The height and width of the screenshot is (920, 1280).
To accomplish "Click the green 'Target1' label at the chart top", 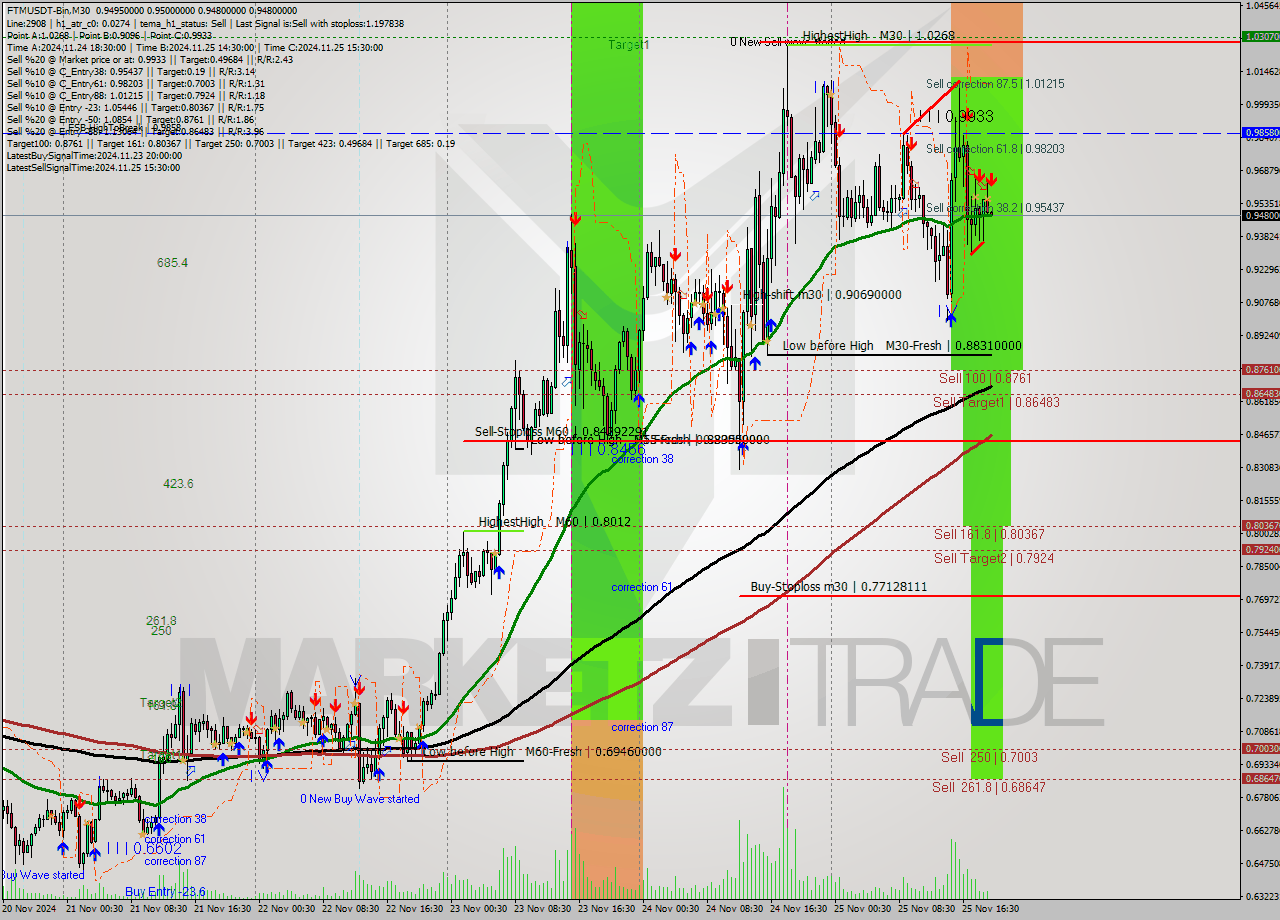I will pos(629,45).
